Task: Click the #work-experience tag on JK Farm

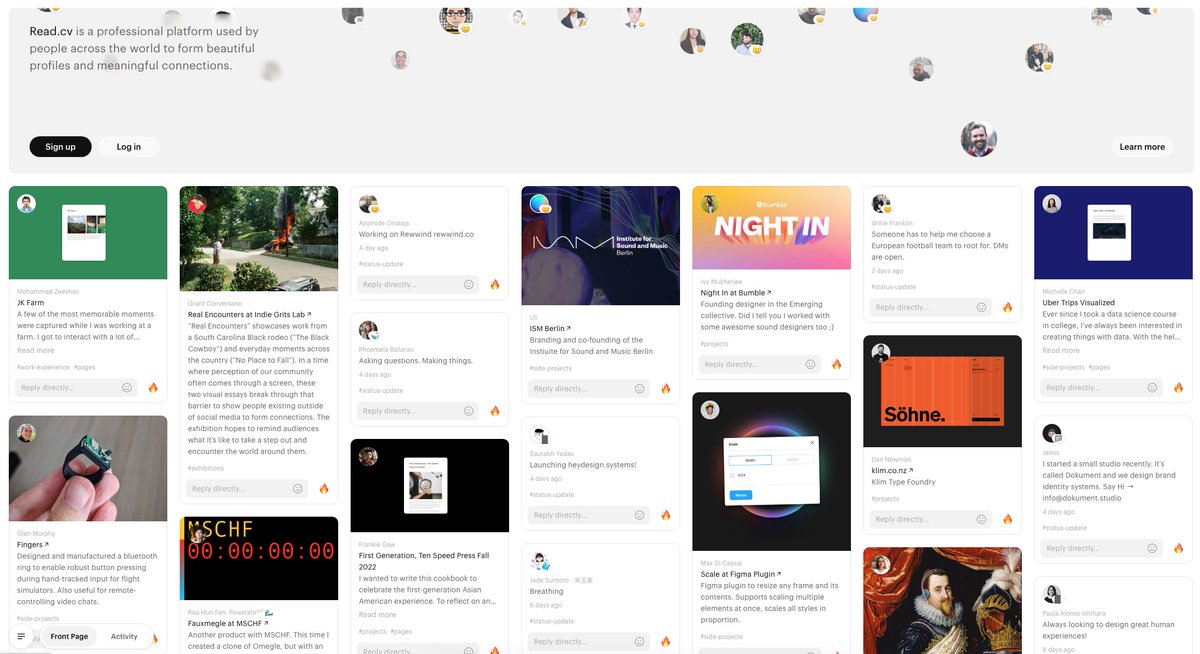Action: 43,367
